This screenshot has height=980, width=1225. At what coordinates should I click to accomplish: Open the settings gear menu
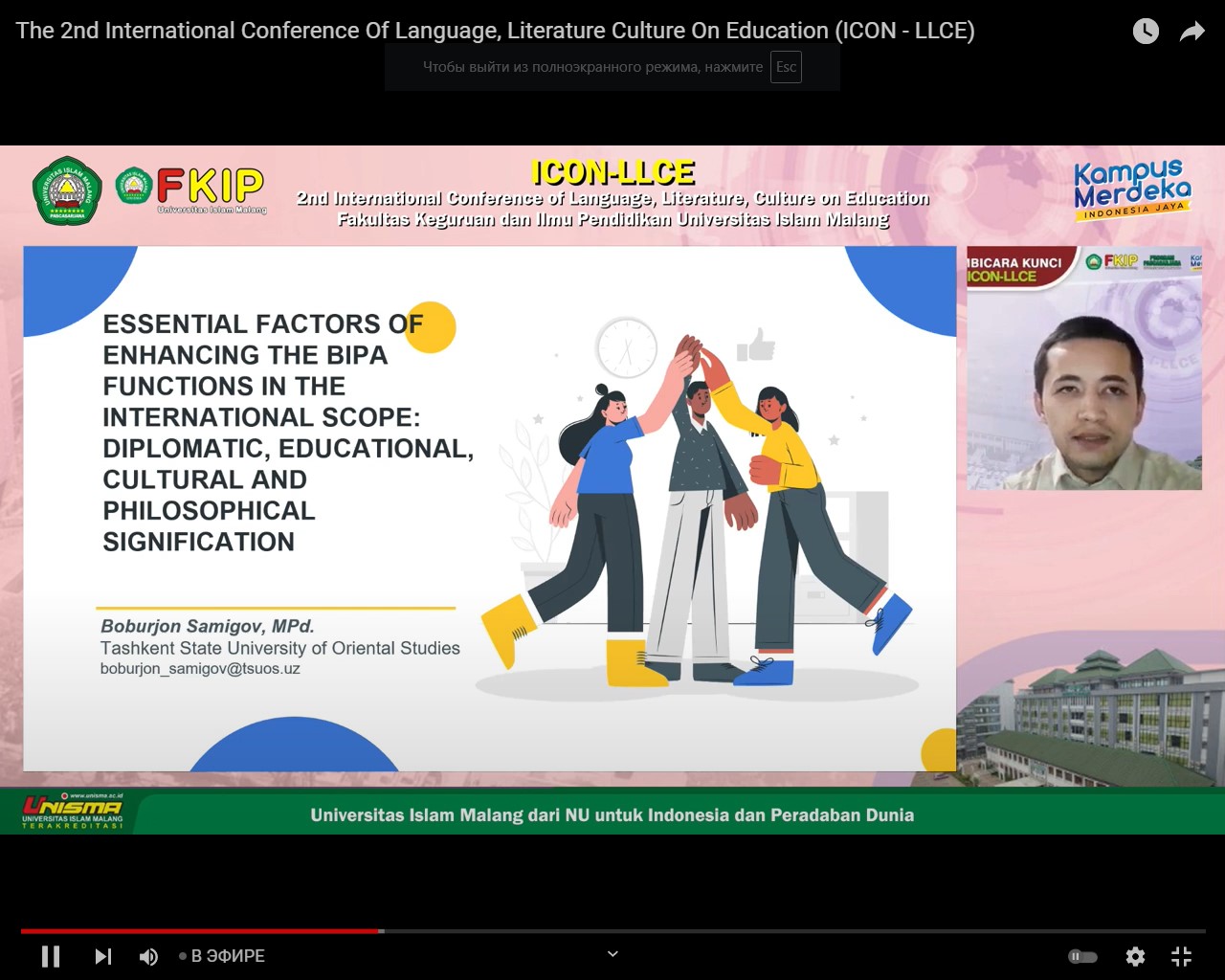(x=1135, y=956)
